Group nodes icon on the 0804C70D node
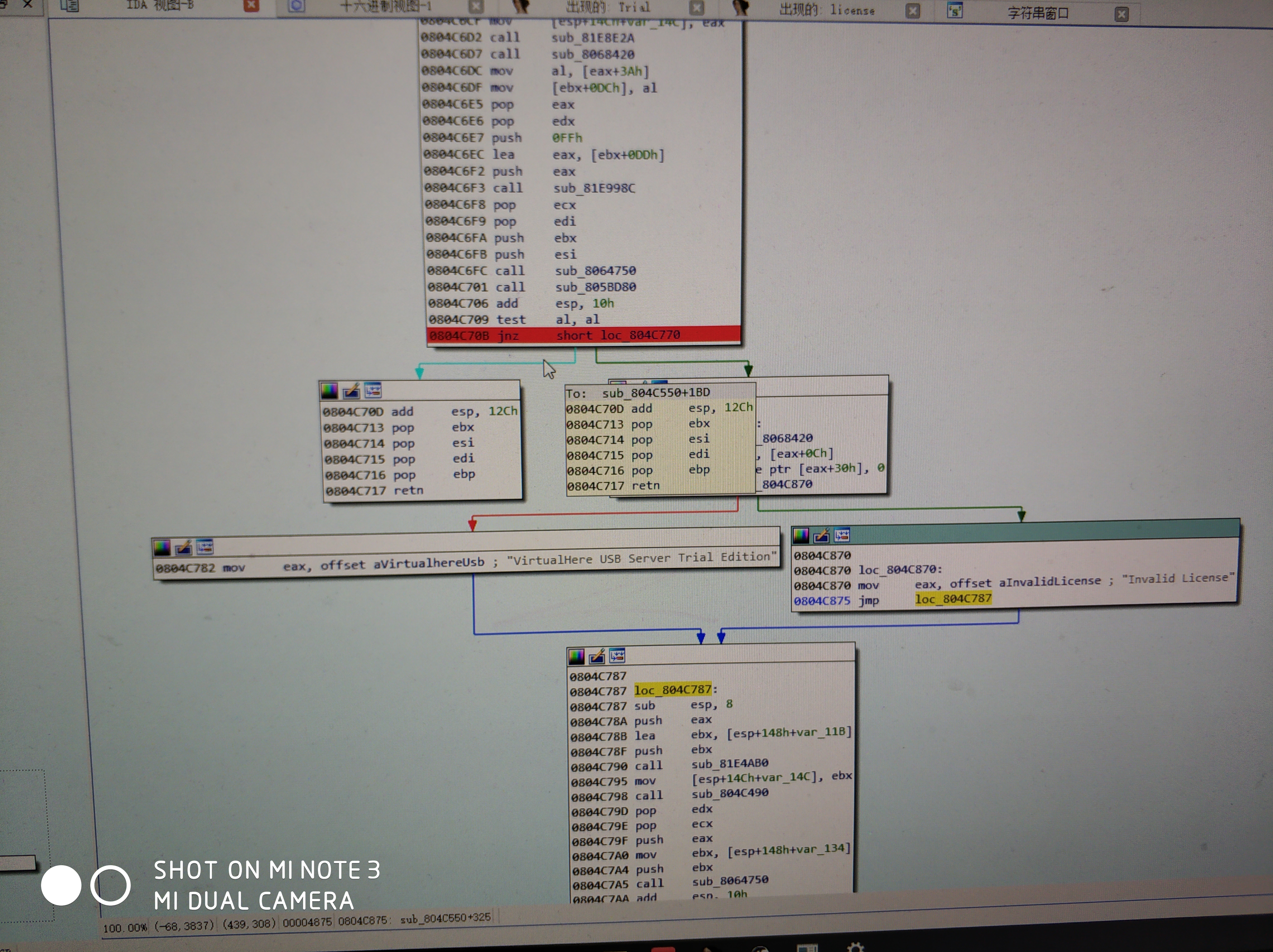This screenshot has width=1273, height=952. 373,390
